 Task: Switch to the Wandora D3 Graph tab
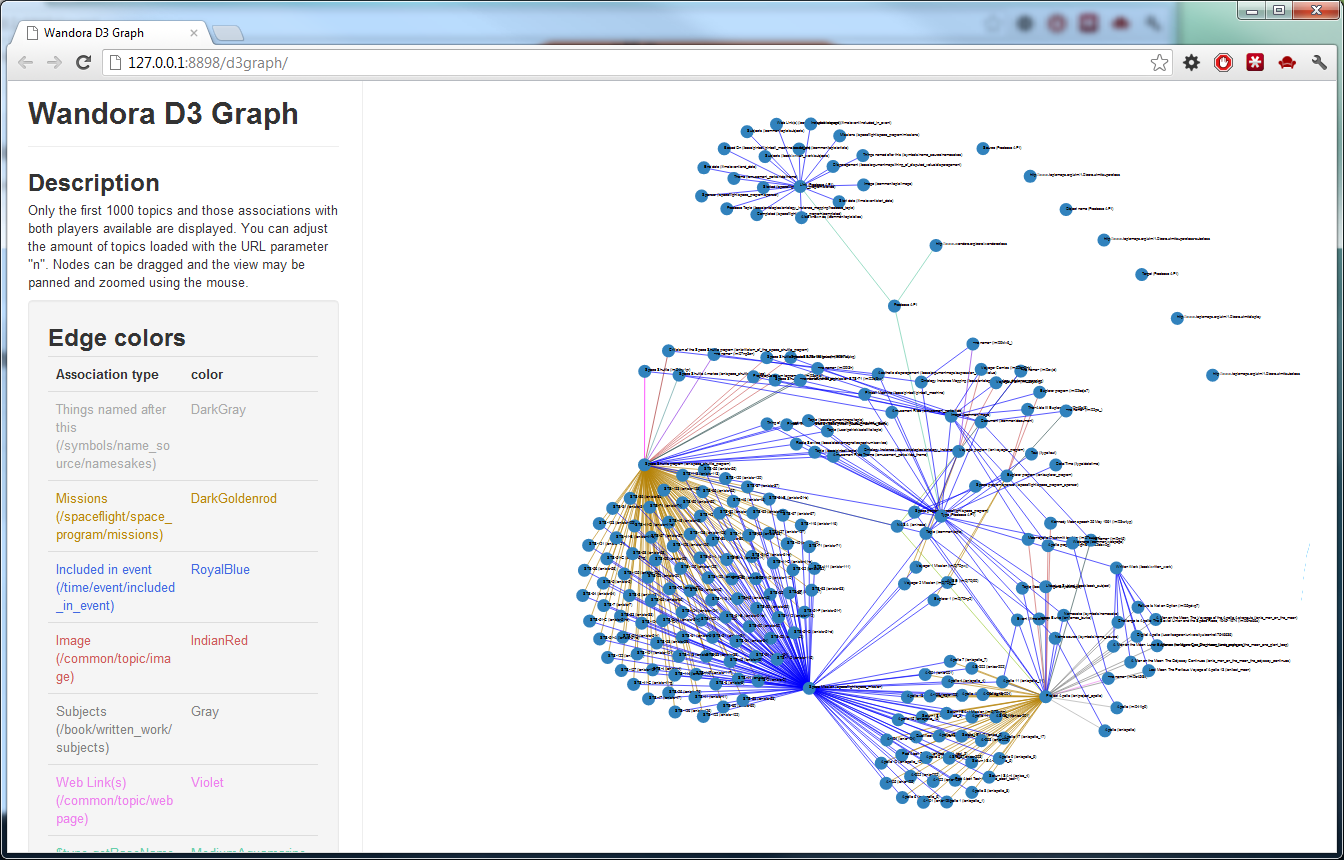tap(100, 32)
